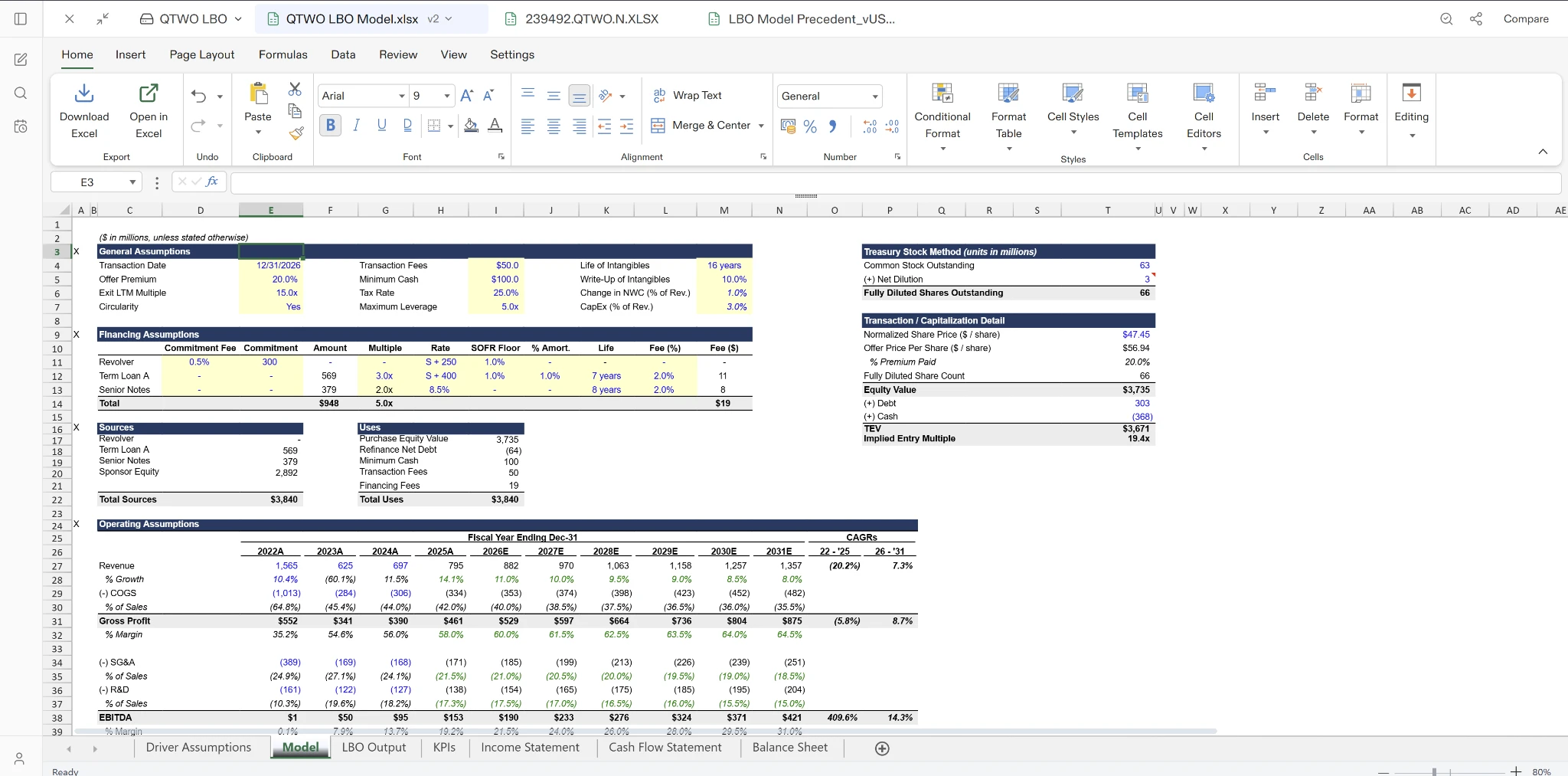The width and height of the screenshot is (1568, 776).
Task: Open the search icon in left sidebar
Action: pyautogui.click(x=21, y=93)
